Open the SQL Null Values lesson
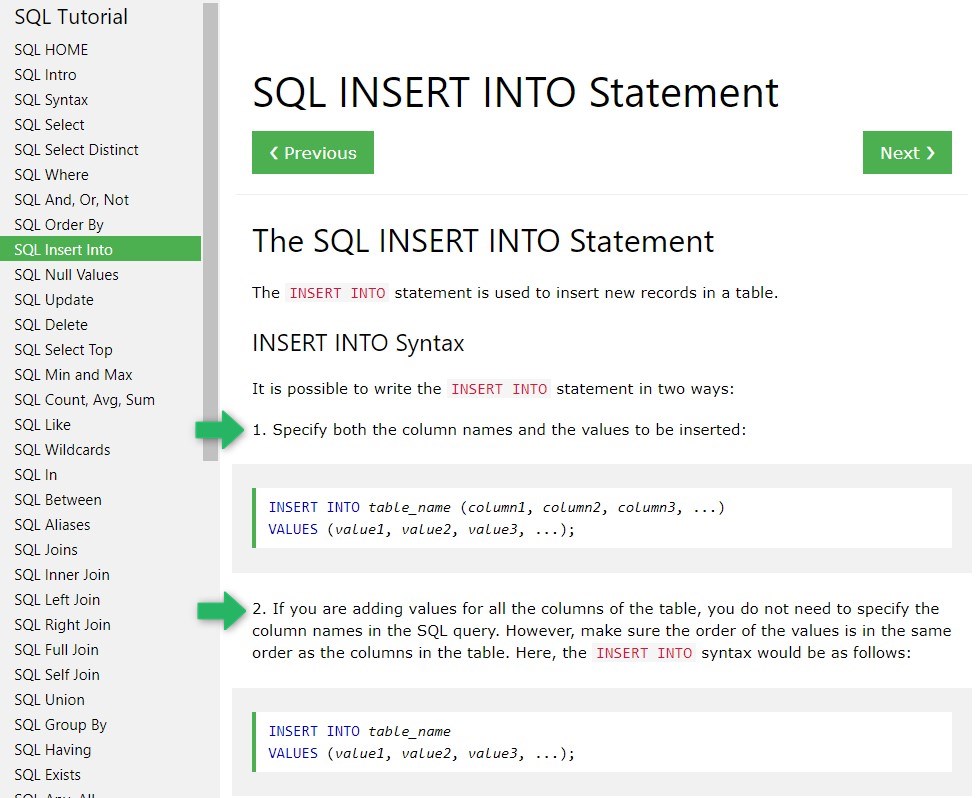 point(66,274)
